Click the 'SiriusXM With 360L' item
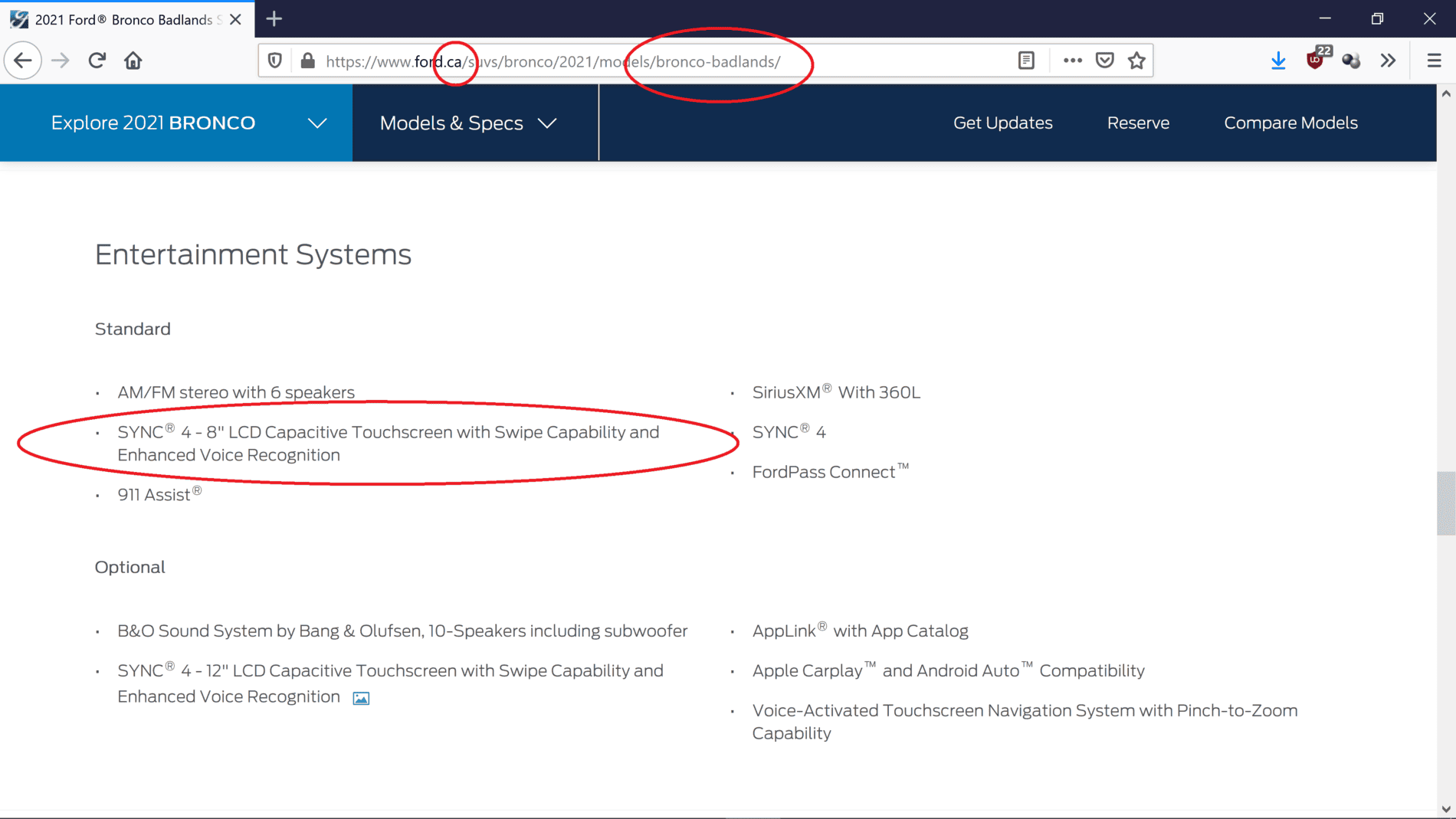This screenshot has width=1456, height=819. tap(836, 392)
